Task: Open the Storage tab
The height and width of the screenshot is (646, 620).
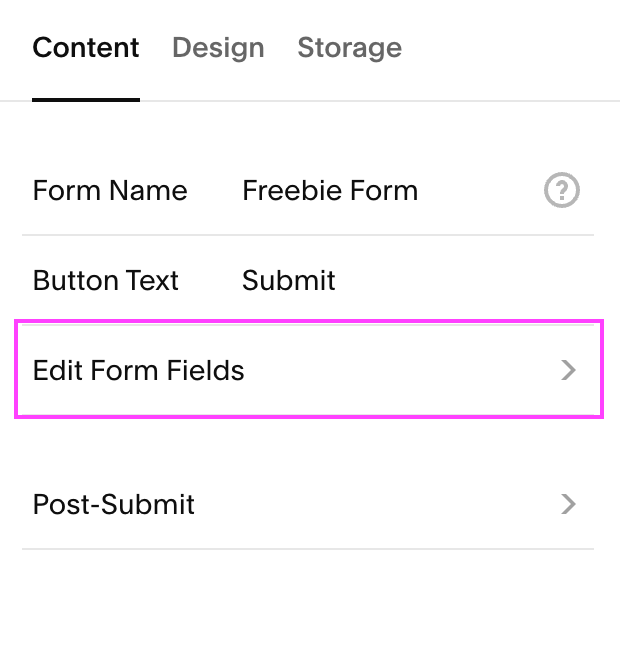Action: pos(349,48)
